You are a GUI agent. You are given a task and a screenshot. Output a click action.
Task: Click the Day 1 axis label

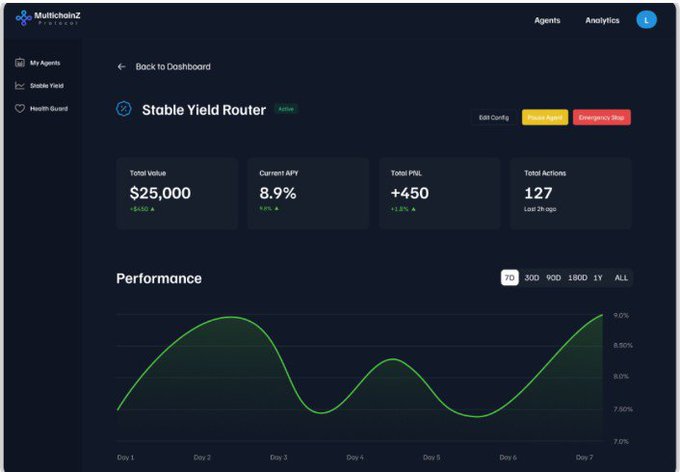125,457
